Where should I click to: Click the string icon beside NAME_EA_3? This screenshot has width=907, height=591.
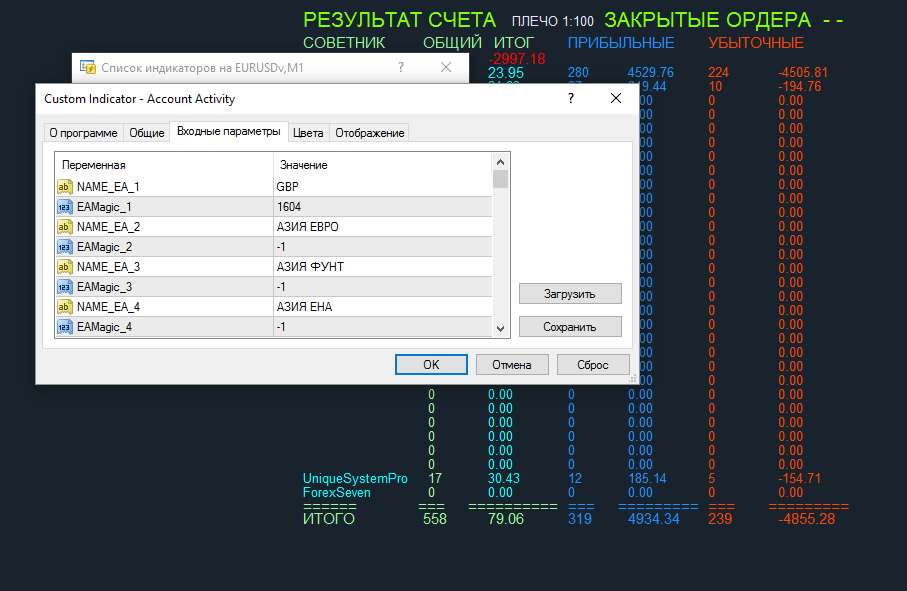[x=64, y=267]
